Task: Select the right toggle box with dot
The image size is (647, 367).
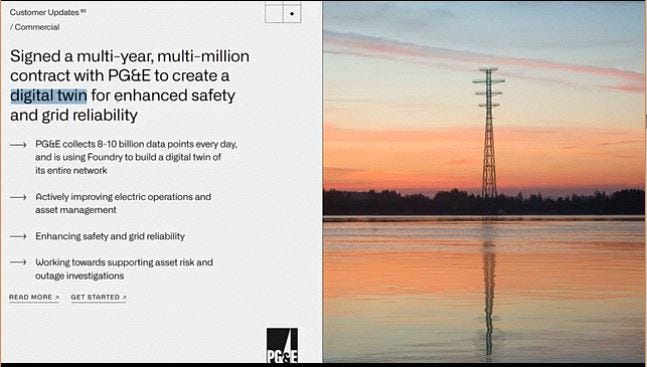Action: 292,13
